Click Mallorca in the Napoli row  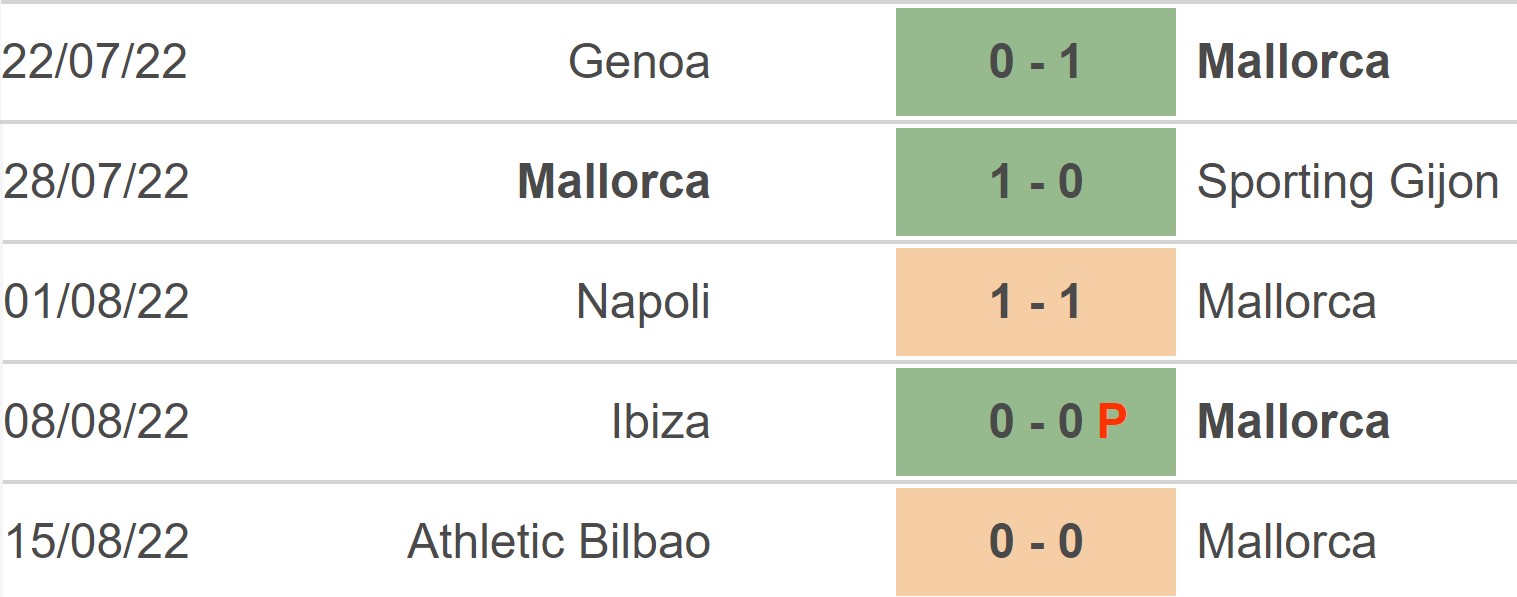click(x=1286, y=302)
